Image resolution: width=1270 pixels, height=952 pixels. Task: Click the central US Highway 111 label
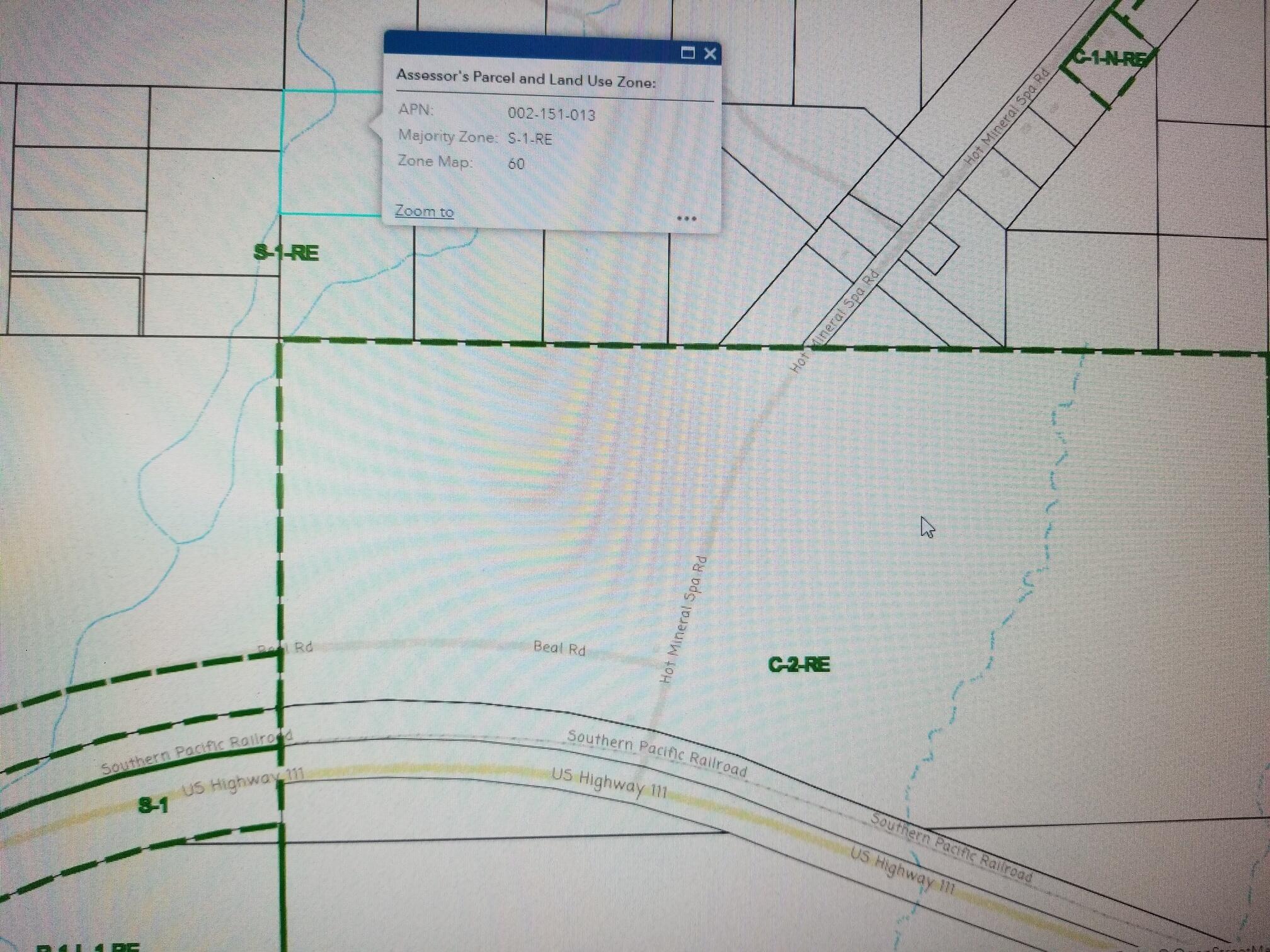[x=609, y=782]
